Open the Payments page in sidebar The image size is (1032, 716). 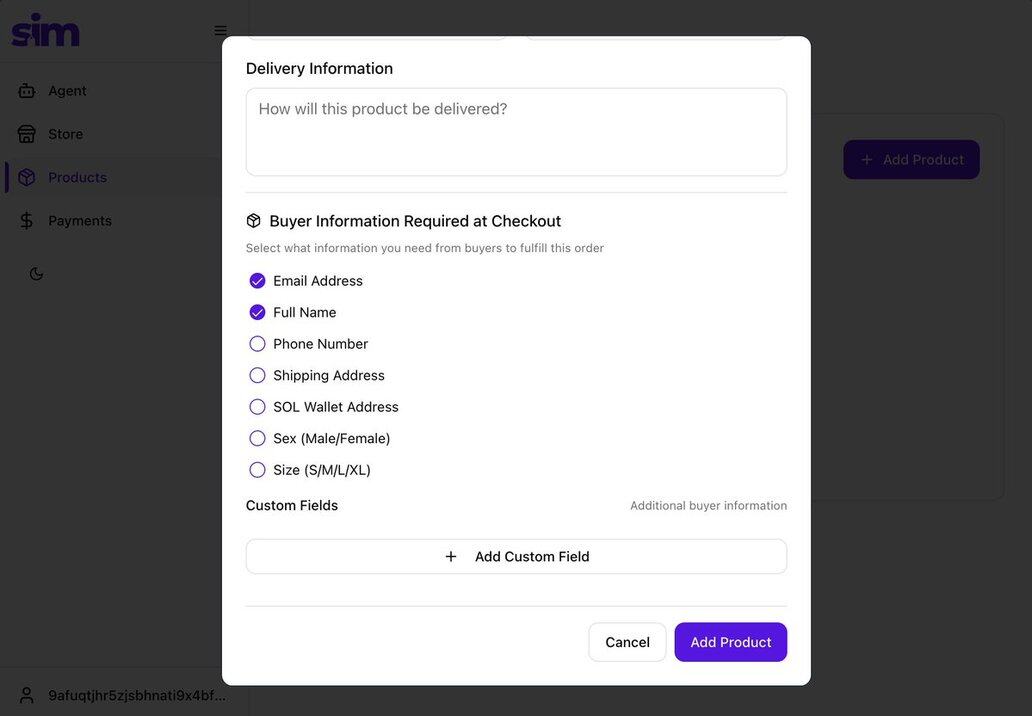[80, 221]
